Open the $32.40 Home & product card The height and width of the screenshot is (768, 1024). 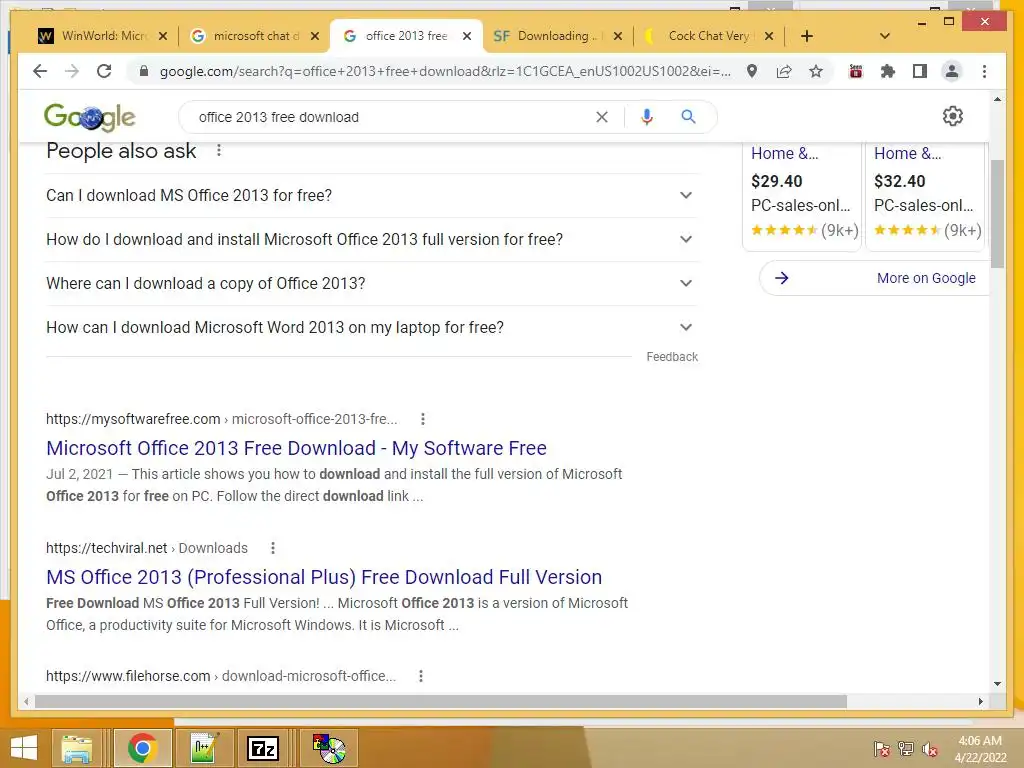(x=925, y=195)
